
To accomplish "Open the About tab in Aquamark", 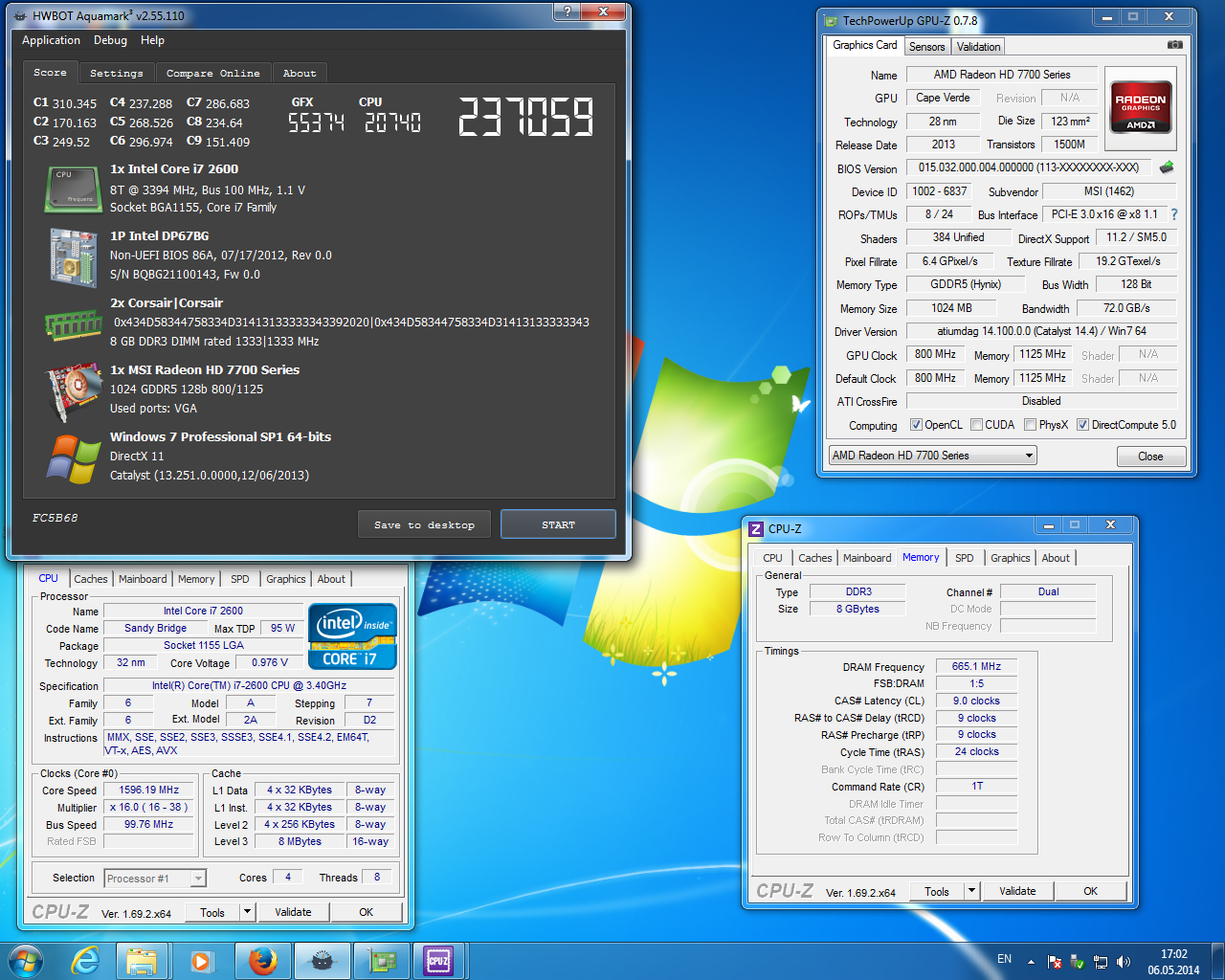I will (300, 74).
